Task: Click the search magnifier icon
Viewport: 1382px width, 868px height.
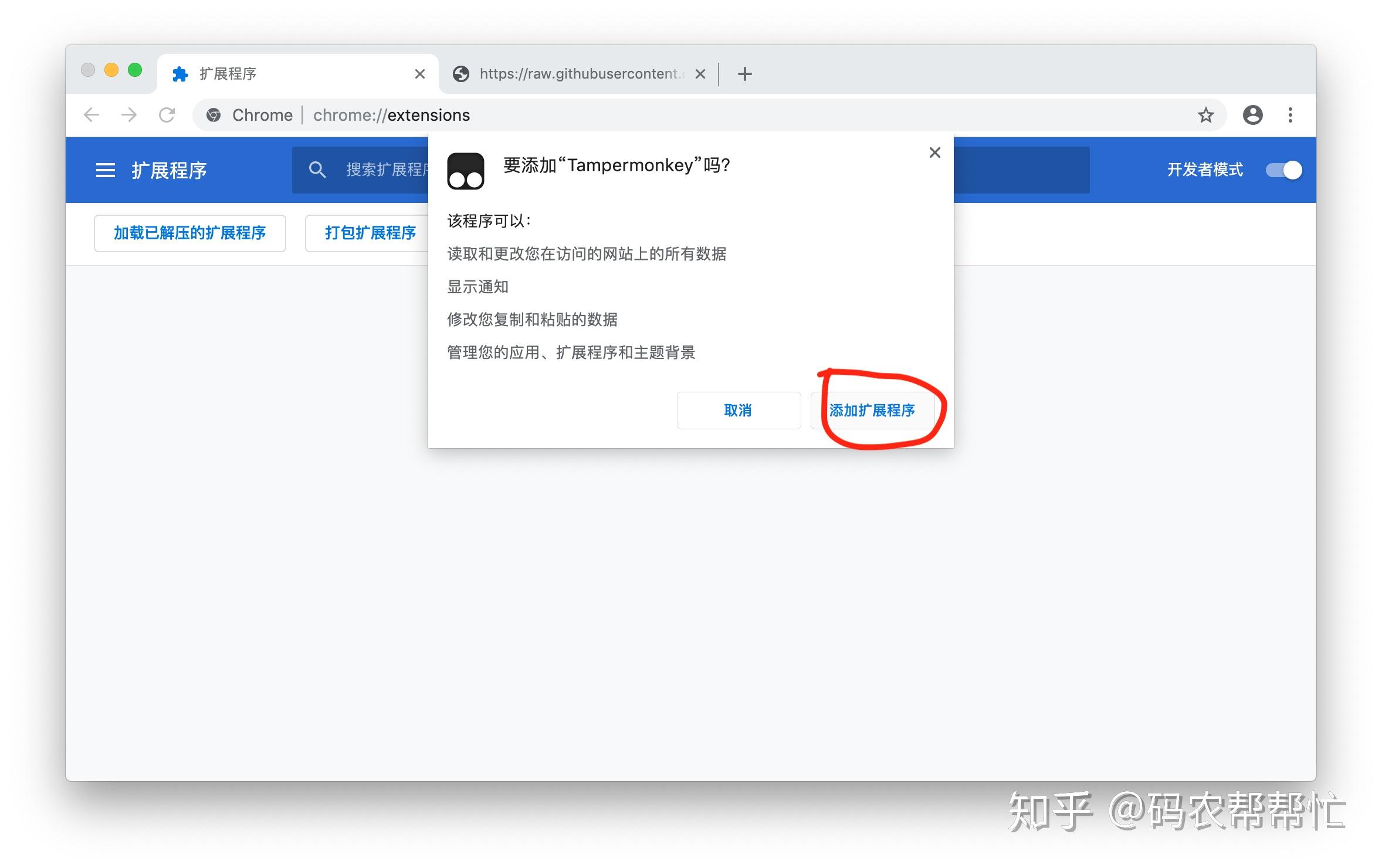Action: tap(317, 170)
